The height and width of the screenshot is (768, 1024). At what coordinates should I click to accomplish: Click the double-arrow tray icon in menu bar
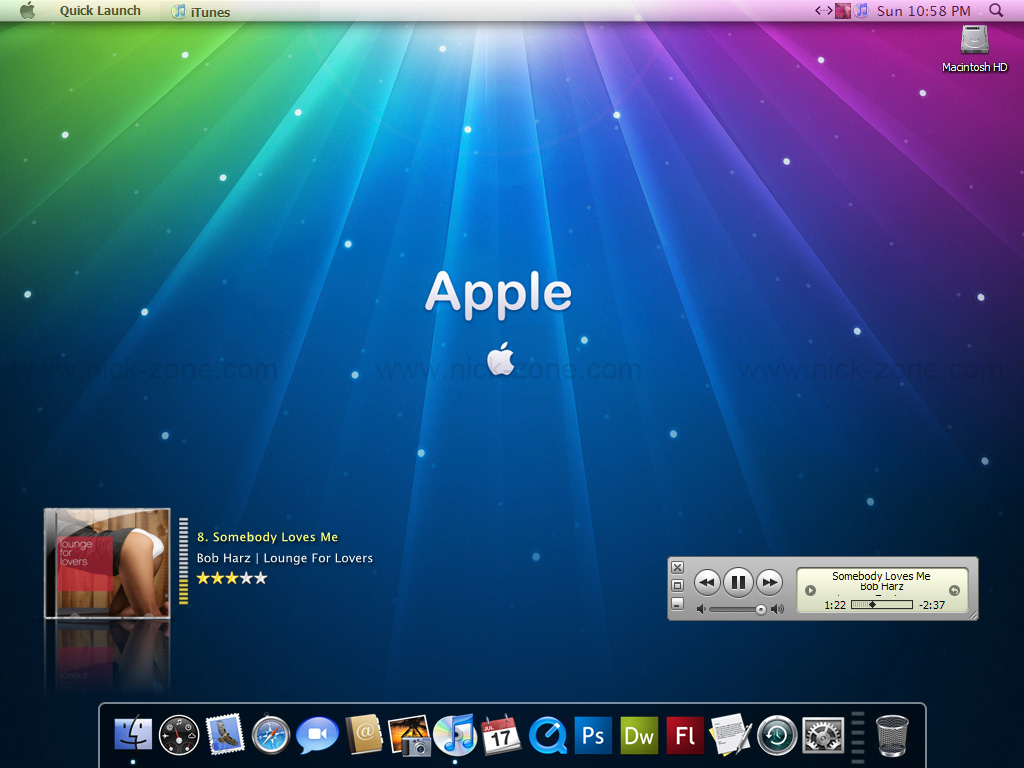tap(824, 10)
